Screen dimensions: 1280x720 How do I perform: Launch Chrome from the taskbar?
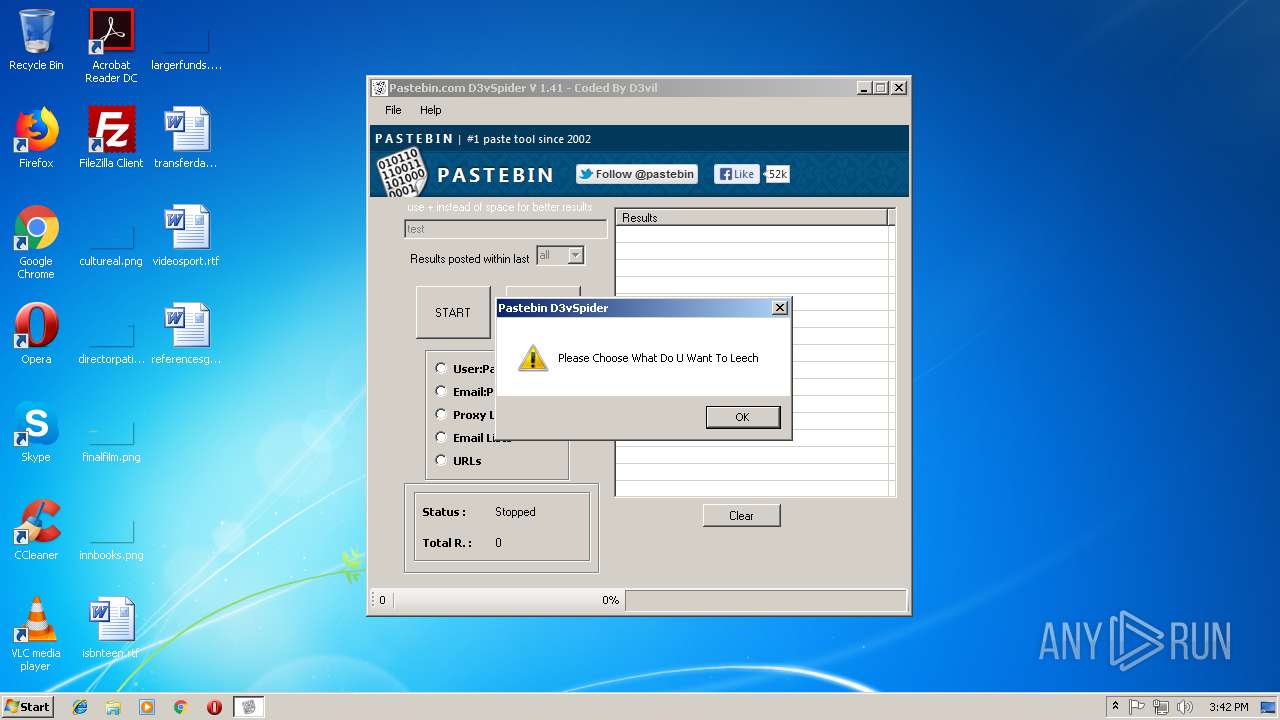coord(181,707)
